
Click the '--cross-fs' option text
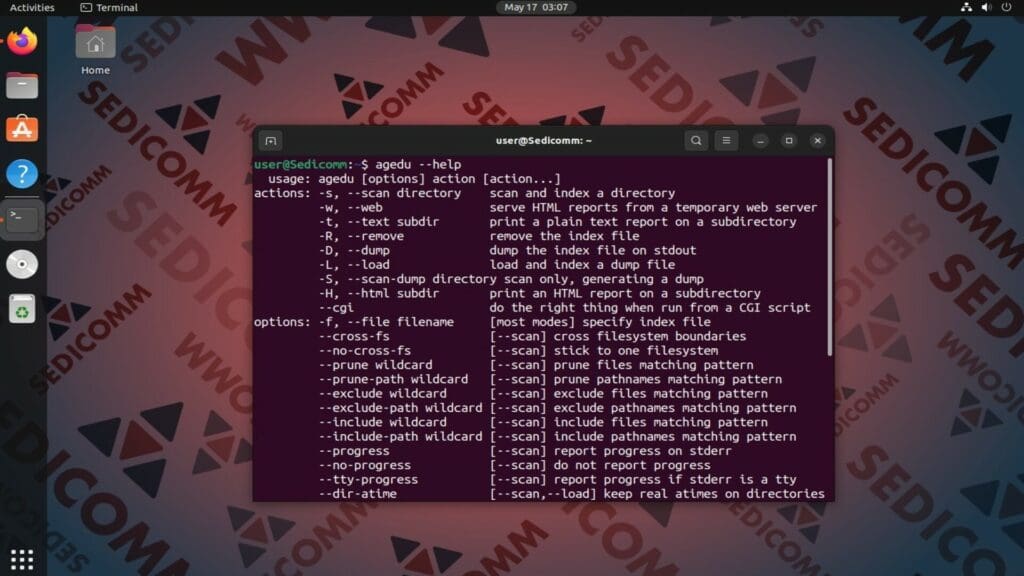pyautogui.click(x=354, y=336)
